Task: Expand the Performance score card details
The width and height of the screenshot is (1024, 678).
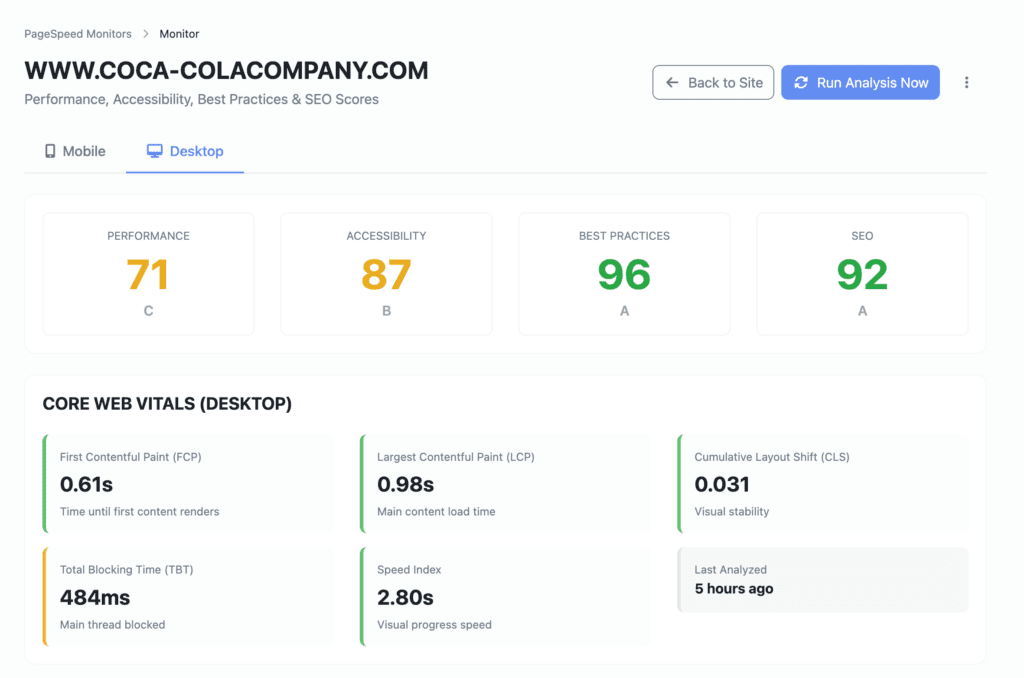Action: tap(148, 273)
